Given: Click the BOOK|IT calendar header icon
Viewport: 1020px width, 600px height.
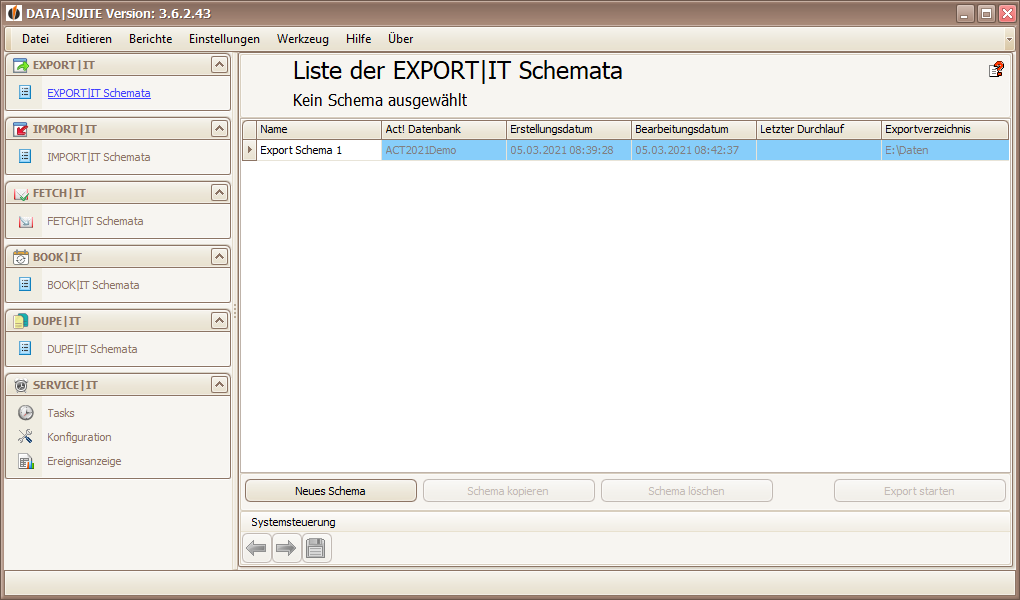Looking at the screenshot, I should coord(21,257).
